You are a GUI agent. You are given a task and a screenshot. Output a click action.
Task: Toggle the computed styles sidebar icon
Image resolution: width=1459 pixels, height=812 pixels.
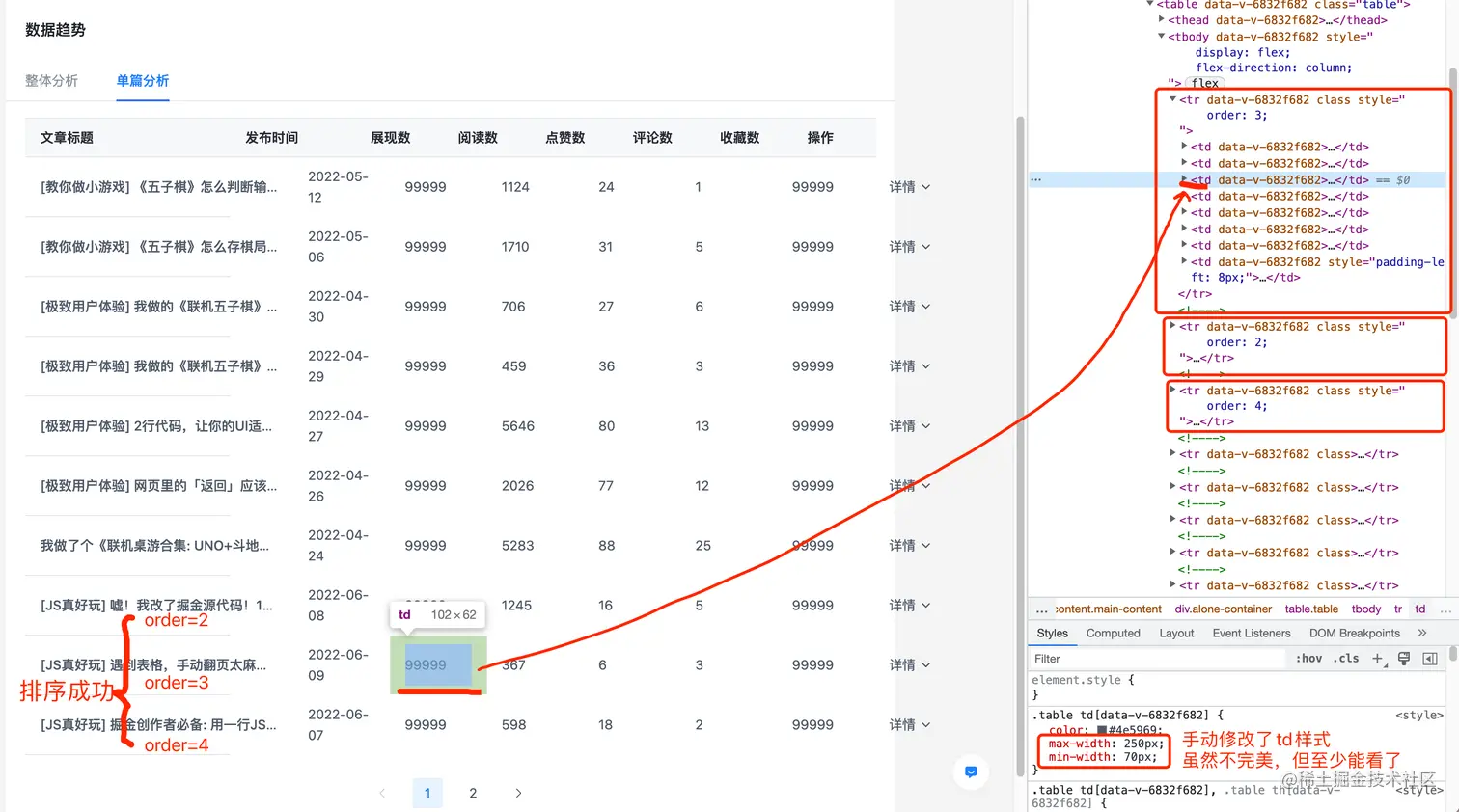pos(1430,659)
